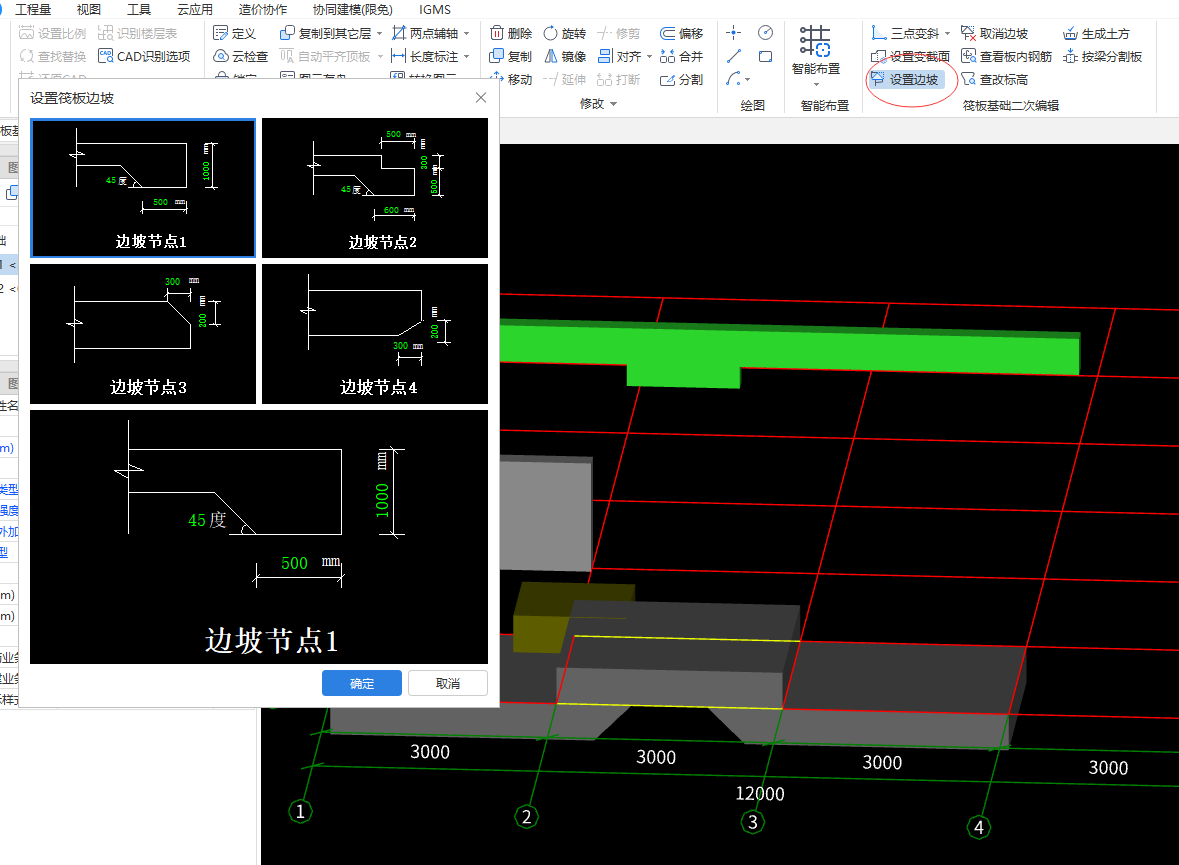This screenshot has width=1179, height=865.
Task: Open the 造价协作 menu tab
Action: (262, 10)
